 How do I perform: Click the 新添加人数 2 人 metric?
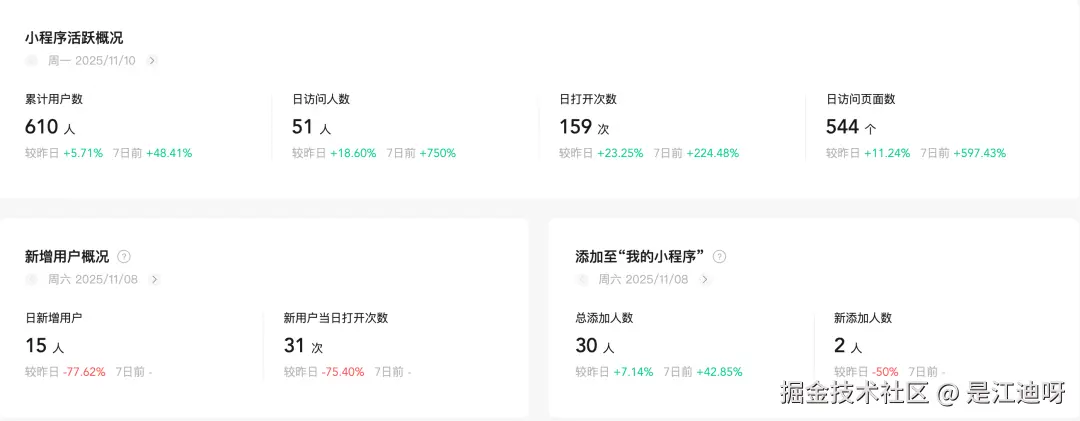point(848,346)
